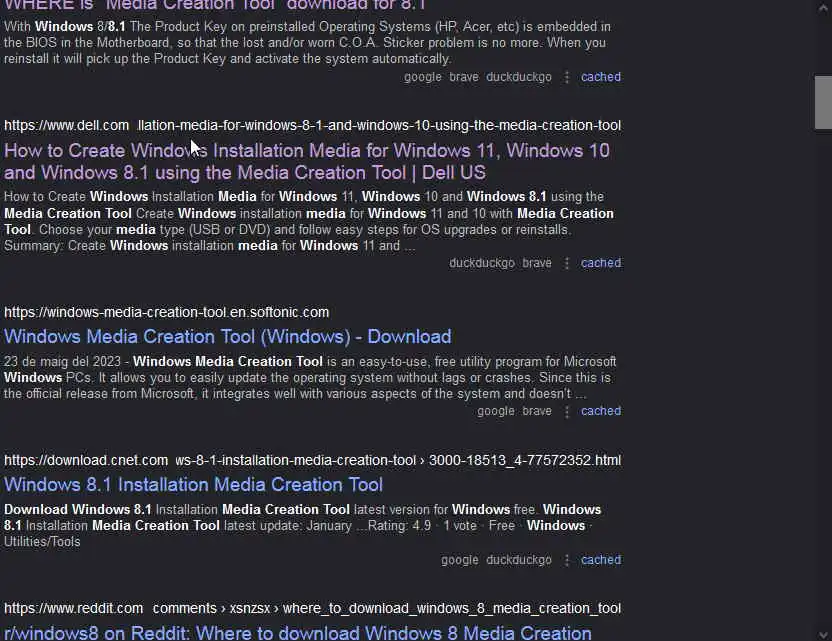Open the 'WHERE is Media Creation Tool' result title
The height and width of the screenshot is (641, 832).
coord(215,5)
